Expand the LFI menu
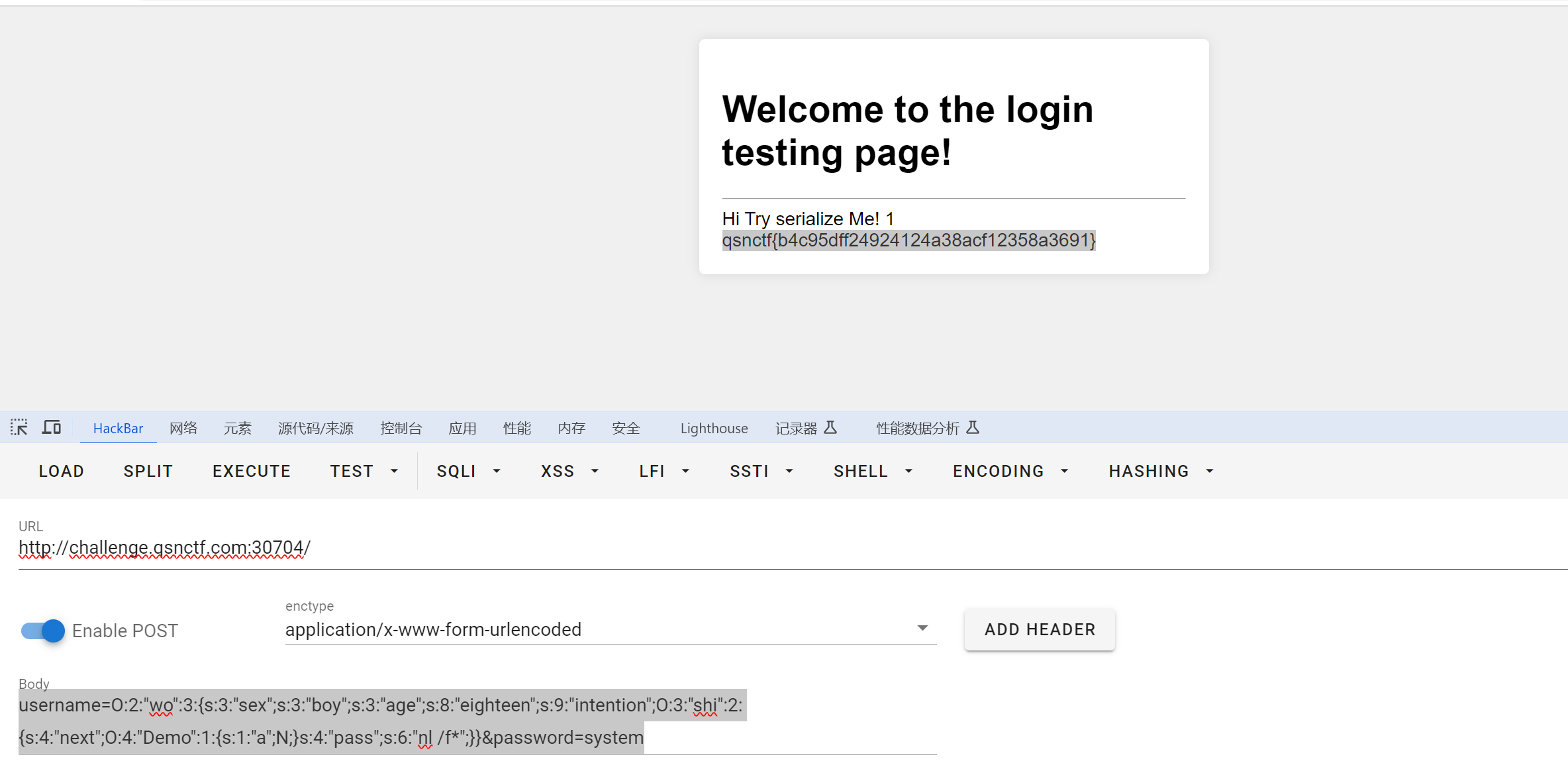 pyautogui.click(x=664, y=471)
